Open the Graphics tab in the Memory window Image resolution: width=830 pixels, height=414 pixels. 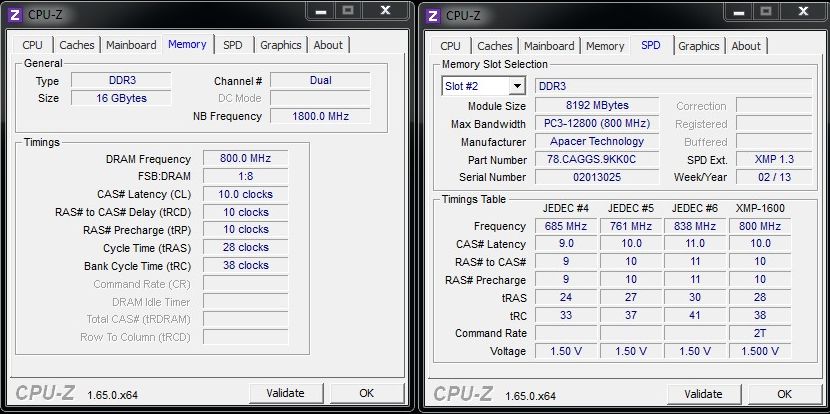pos(281,45)
